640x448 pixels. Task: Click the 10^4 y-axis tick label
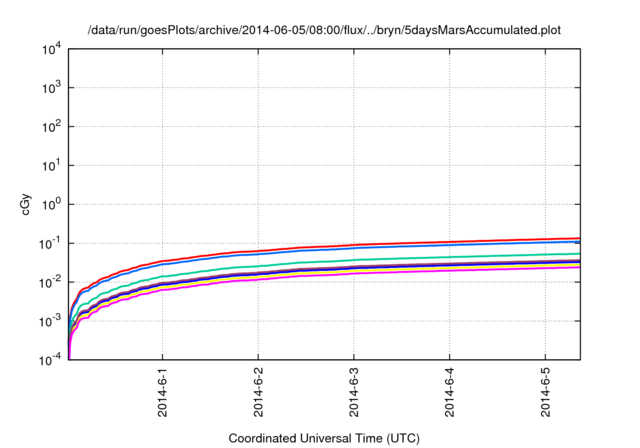[51, 49]
